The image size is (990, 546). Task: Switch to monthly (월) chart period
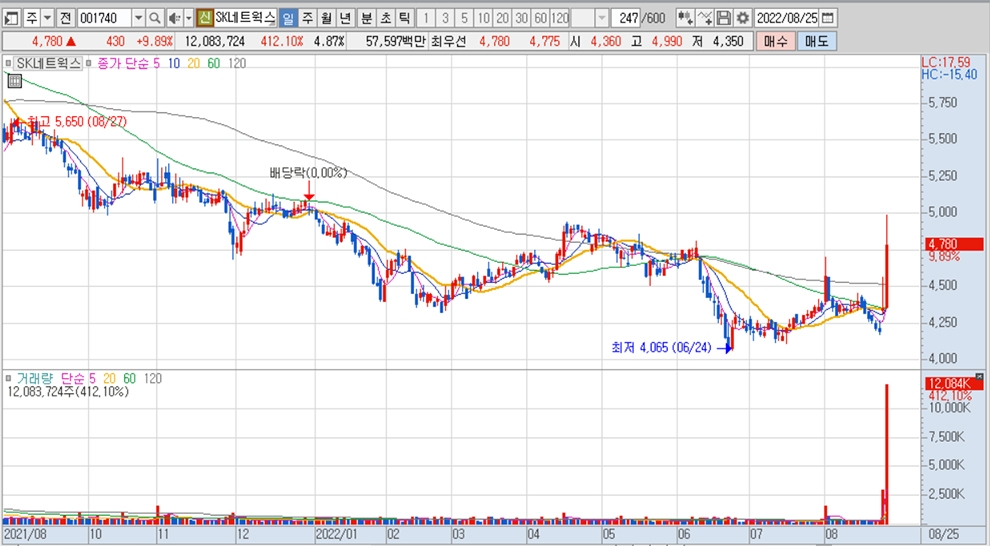(326, 18)
